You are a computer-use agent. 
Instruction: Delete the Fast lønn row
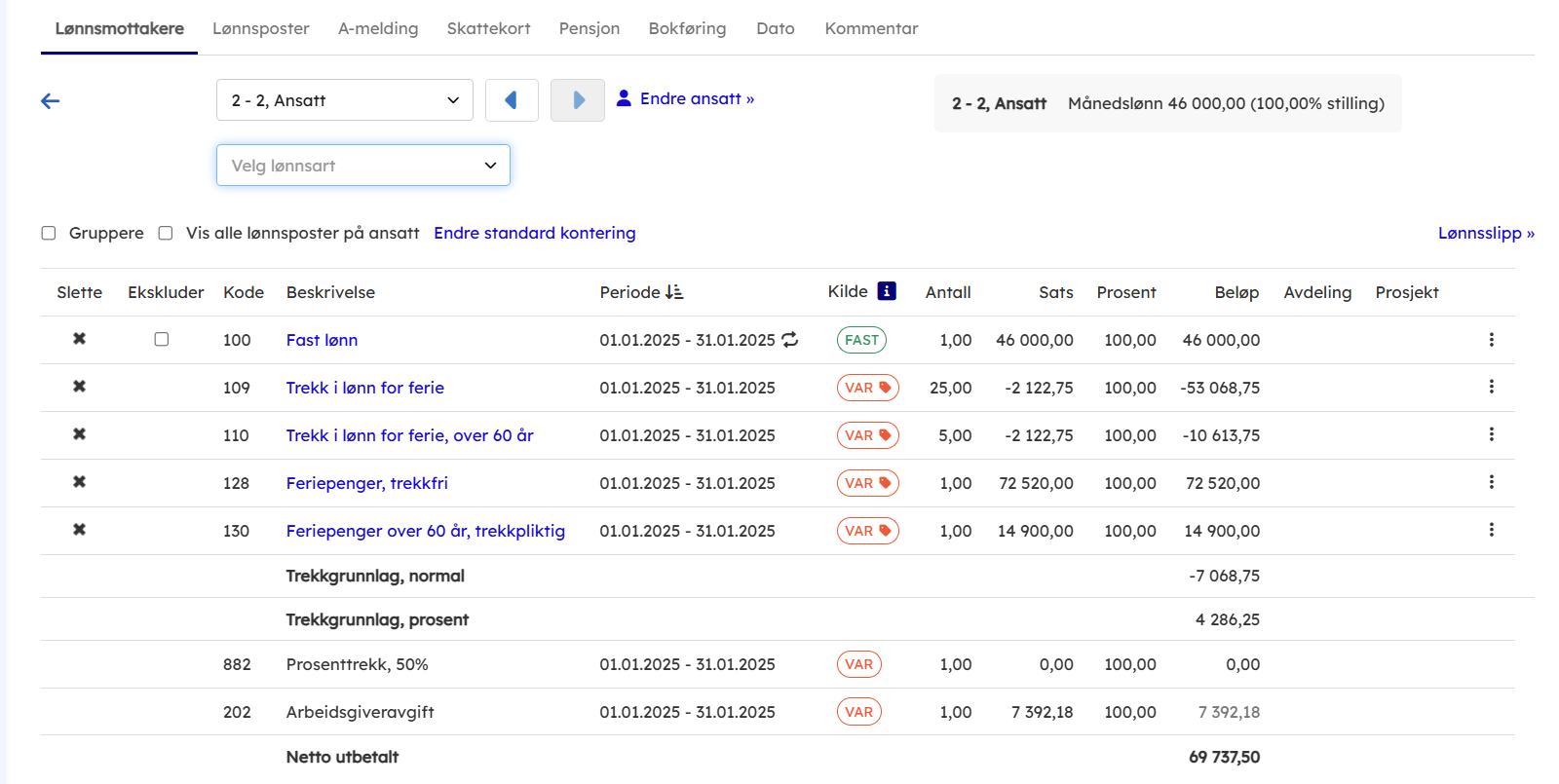tap(80, 339)
